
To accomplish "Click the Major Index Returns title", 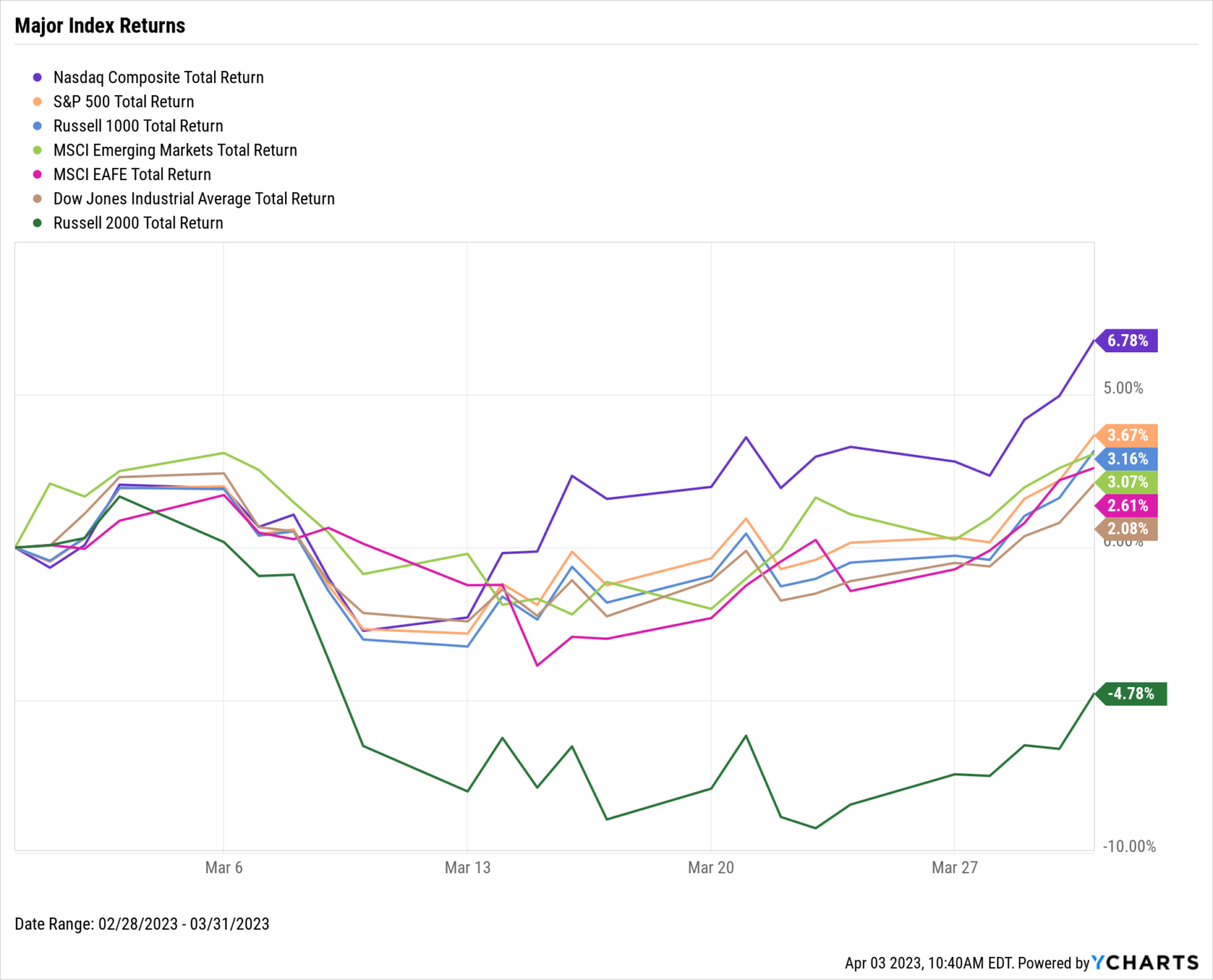I will coord(100,25).
